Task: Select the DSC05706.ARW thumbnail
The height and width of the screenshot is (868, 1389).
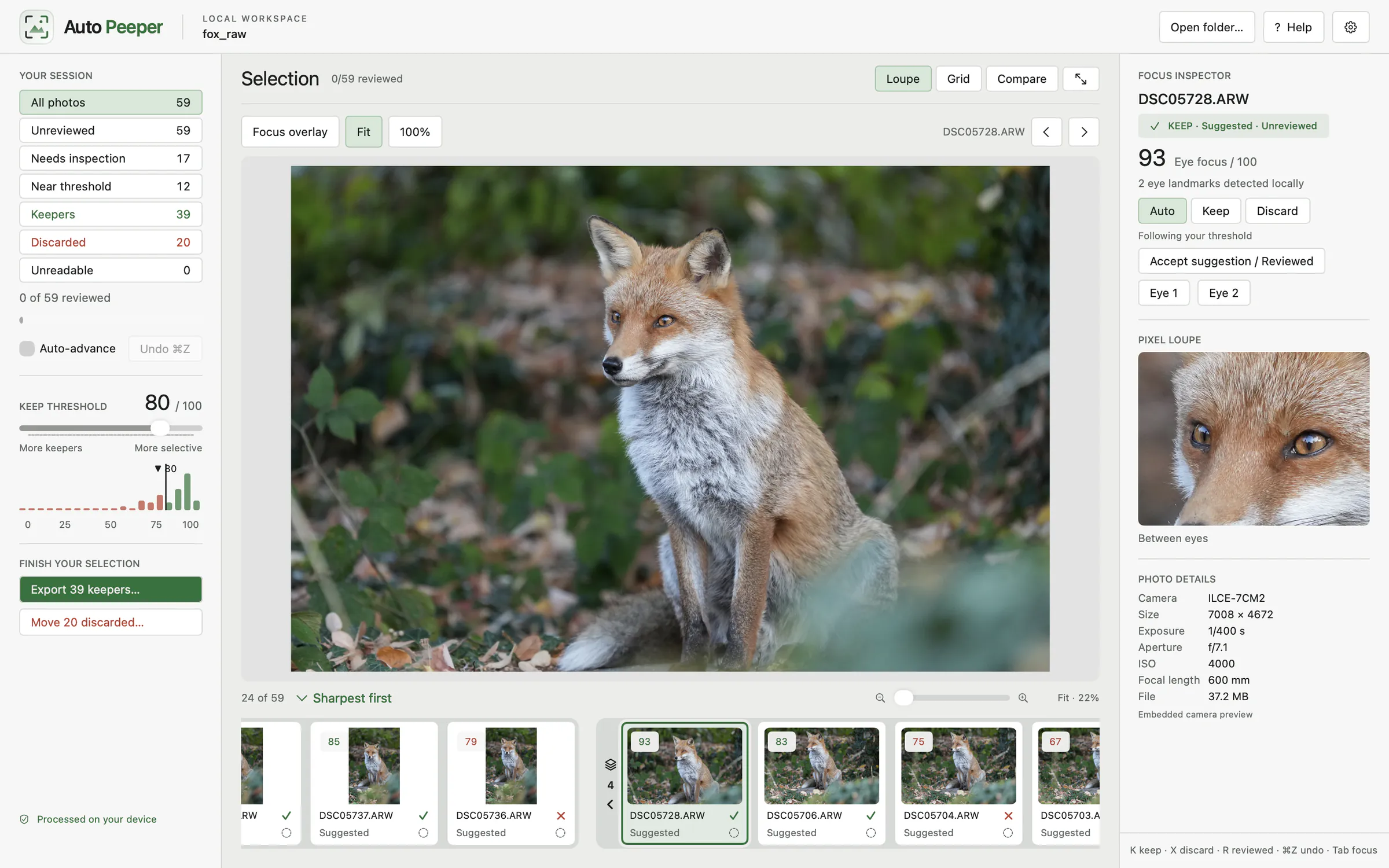Action: point(821,783)
